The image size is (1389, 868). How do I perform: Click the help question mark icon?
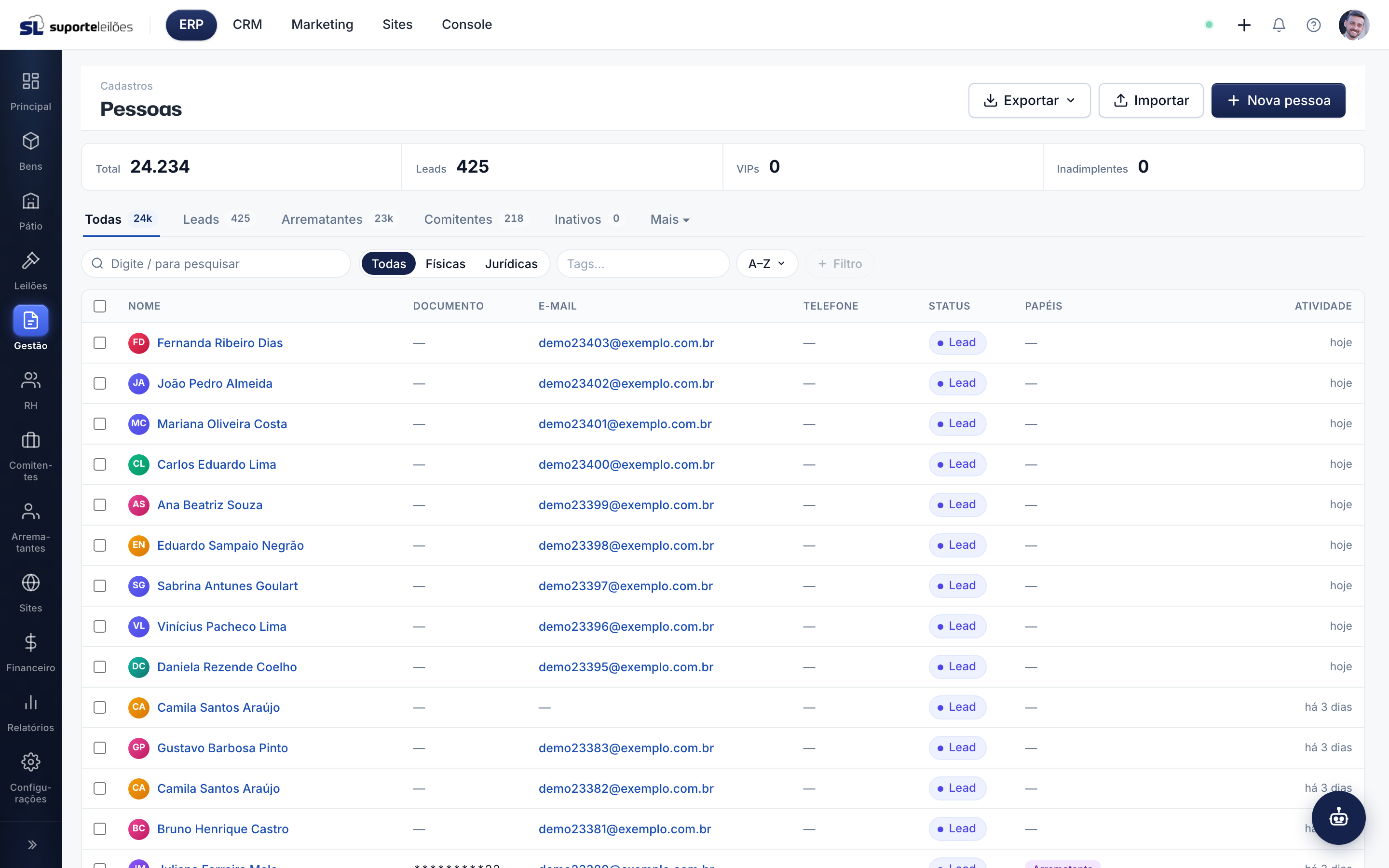coord(1313,25)
